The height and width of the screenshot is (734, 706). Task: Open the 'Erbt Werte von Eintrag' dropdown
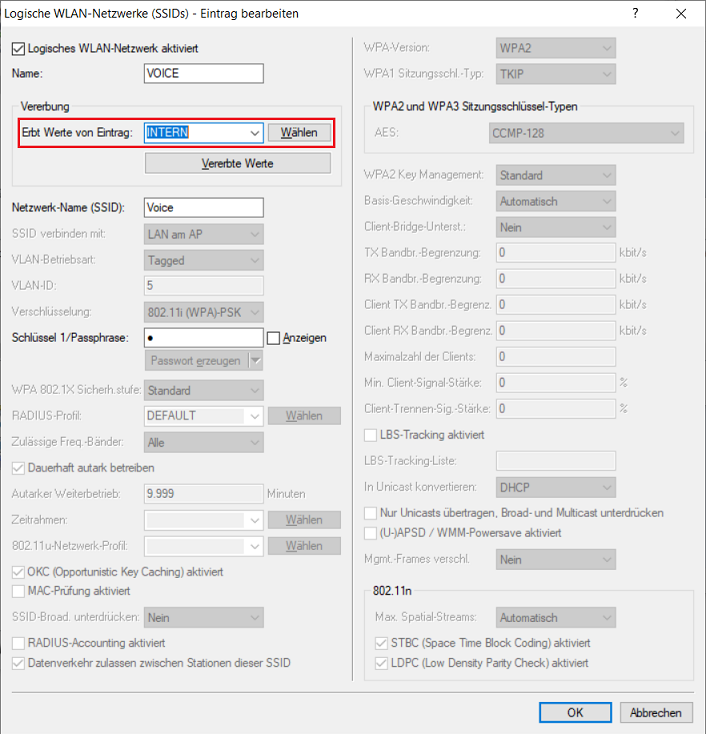(x=254, y=132)
